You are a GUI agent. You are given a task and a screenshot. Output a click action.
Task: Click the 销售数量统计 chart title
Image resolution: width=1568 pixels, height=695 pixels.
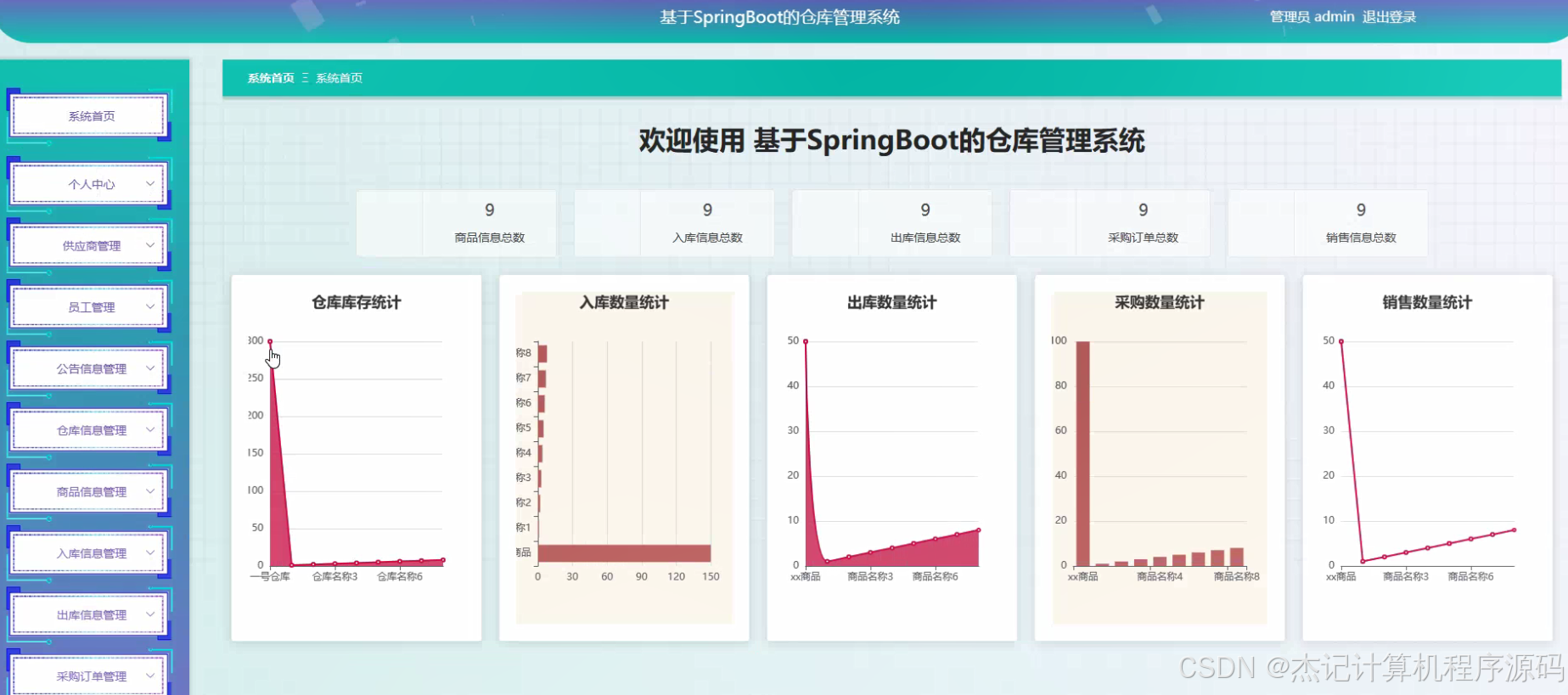pos(1427,302)
